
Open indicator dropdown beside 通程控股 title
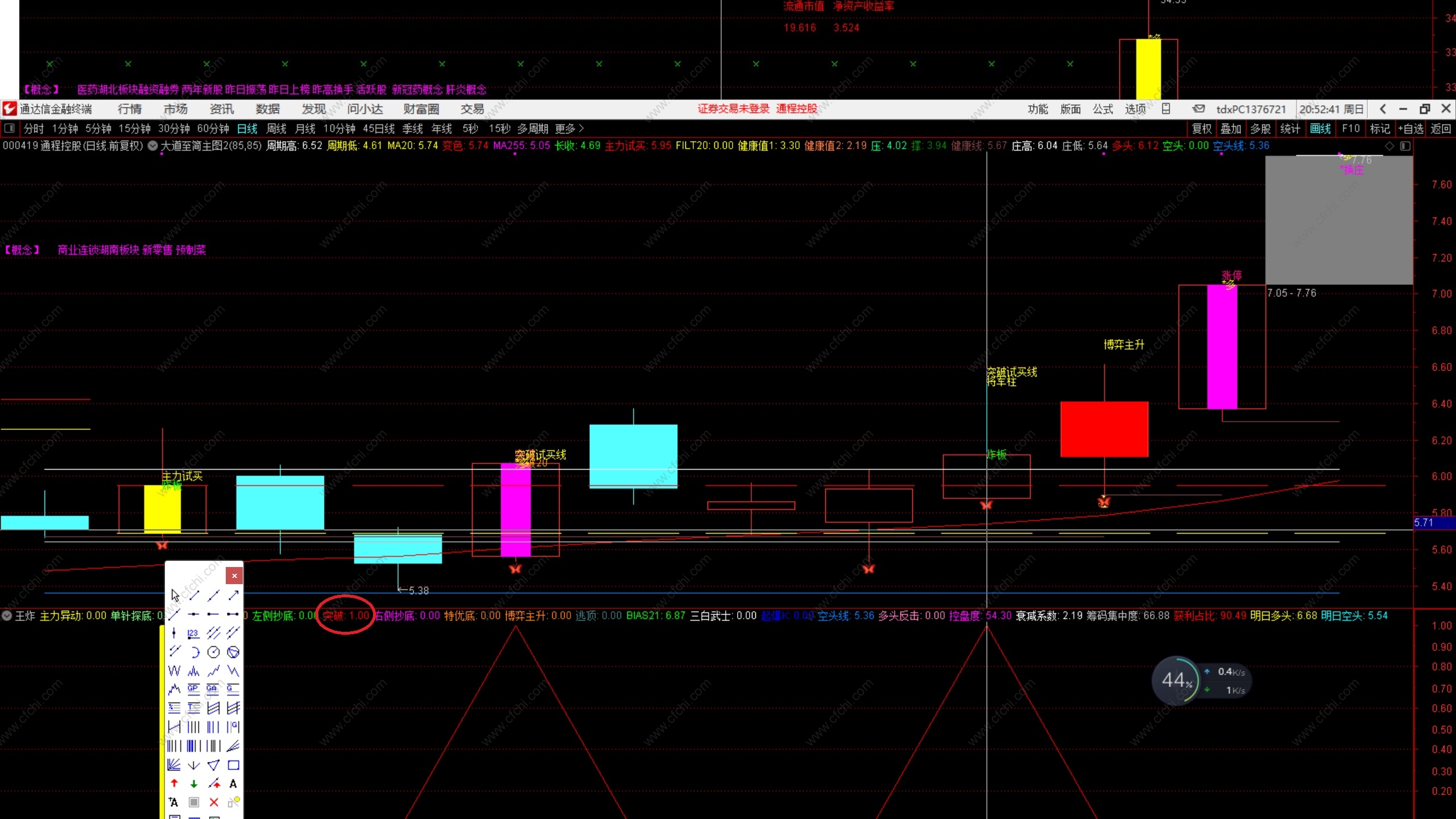click(152, 146)
